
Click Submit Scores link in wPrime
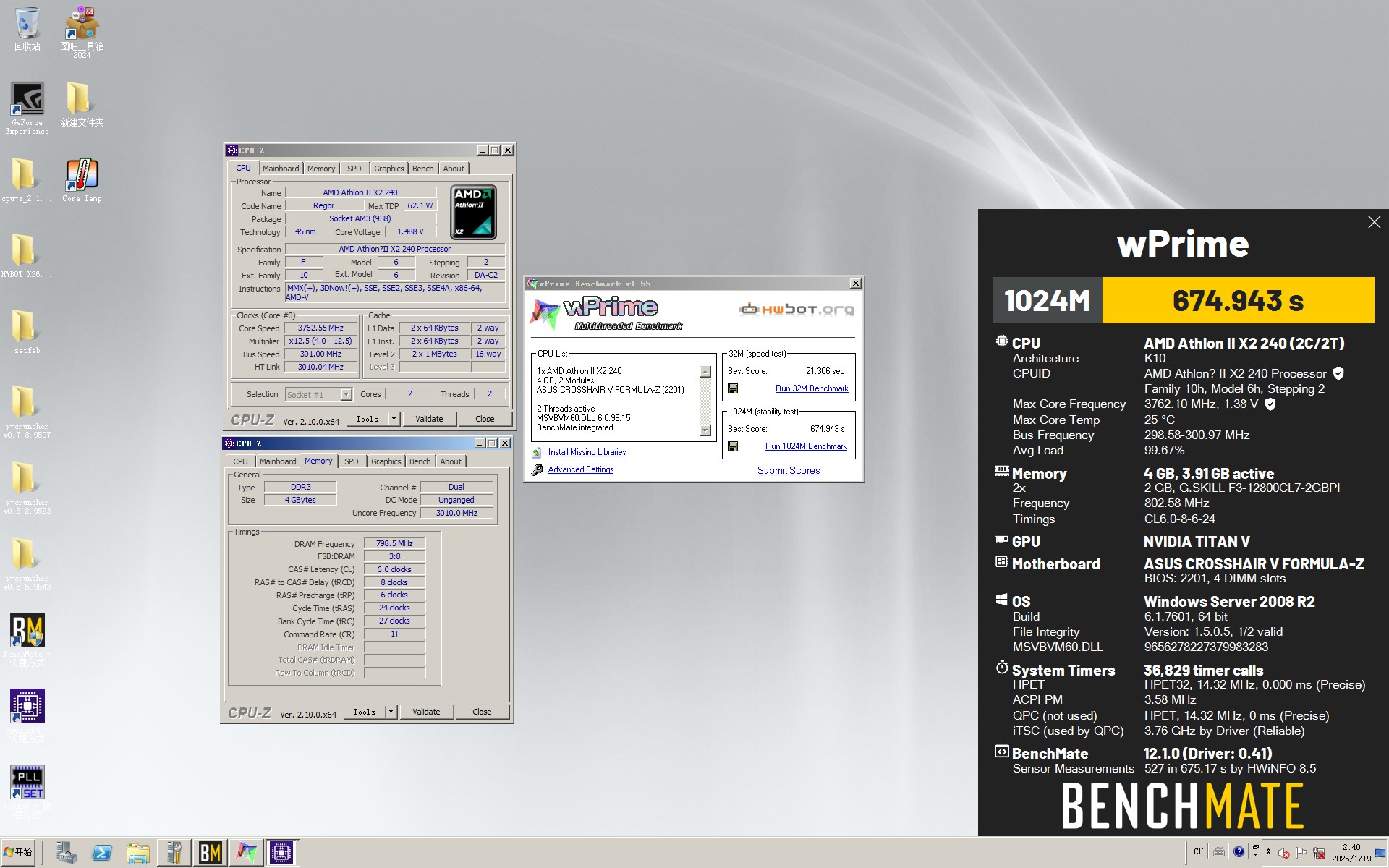789,470
